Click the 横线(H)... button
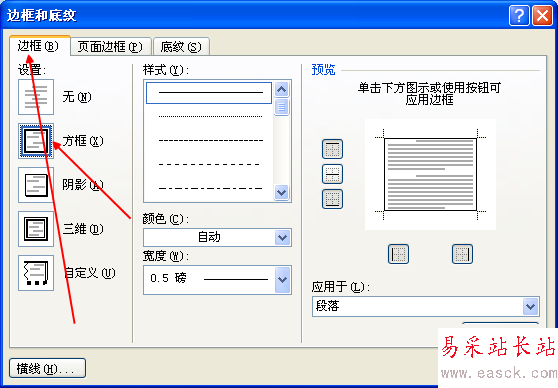Image resolution: width=558 pixels, height=388 pixels. [x=47, y=368]
